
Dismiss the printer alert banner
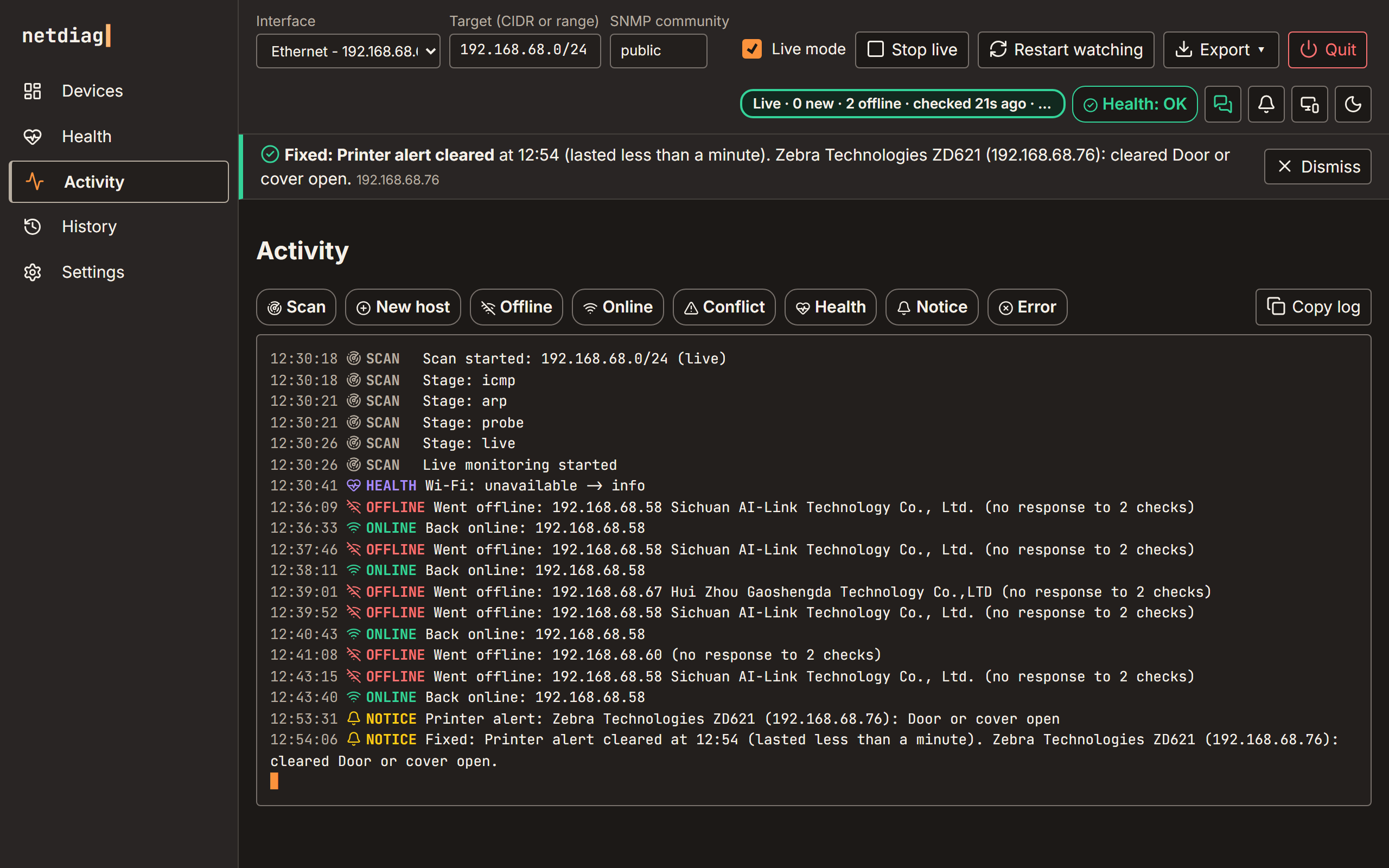(x=1318, y=167)
